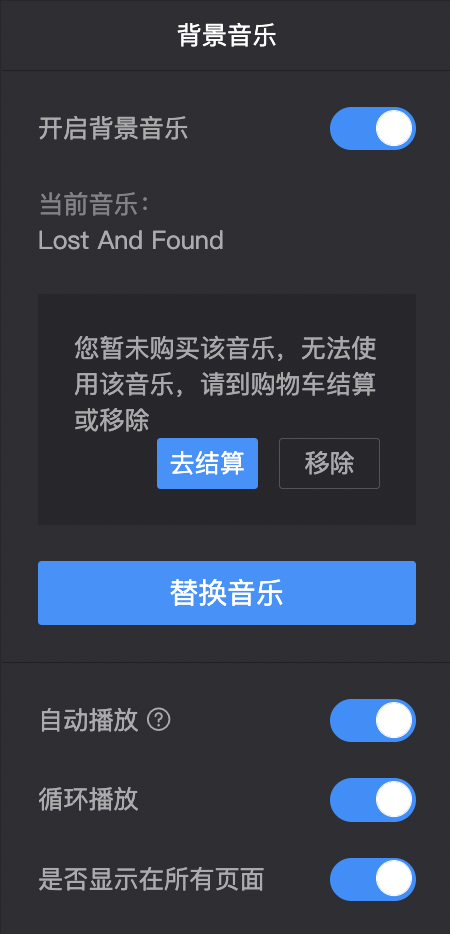450x934 pixels.
Task: Remove the unpurchased music via 移除
Action: point(329,463)
